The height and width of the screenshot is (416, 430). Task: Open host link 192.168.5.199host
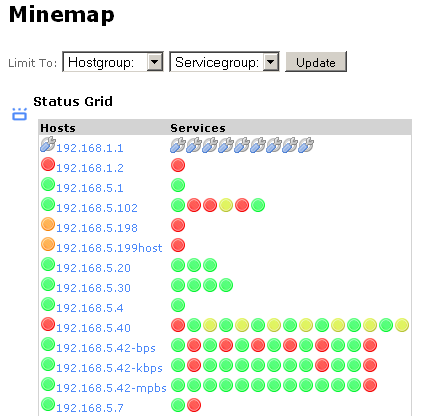[109, 248]
